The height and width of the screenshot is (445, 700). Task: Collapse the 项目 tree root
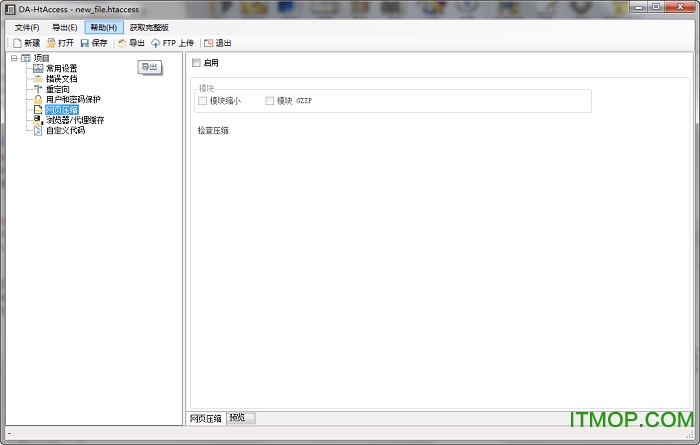click(x=14, y=58)
